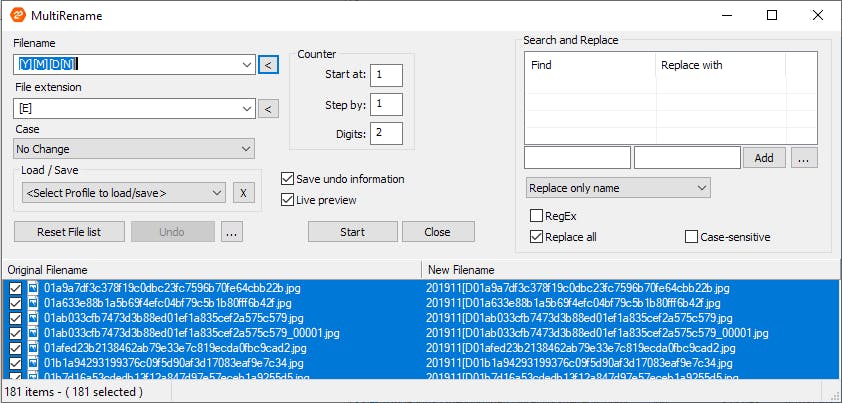Click the MultiRename app icon in title bar
The height and width of the screenshot is (403, 842).
(18, 16)
